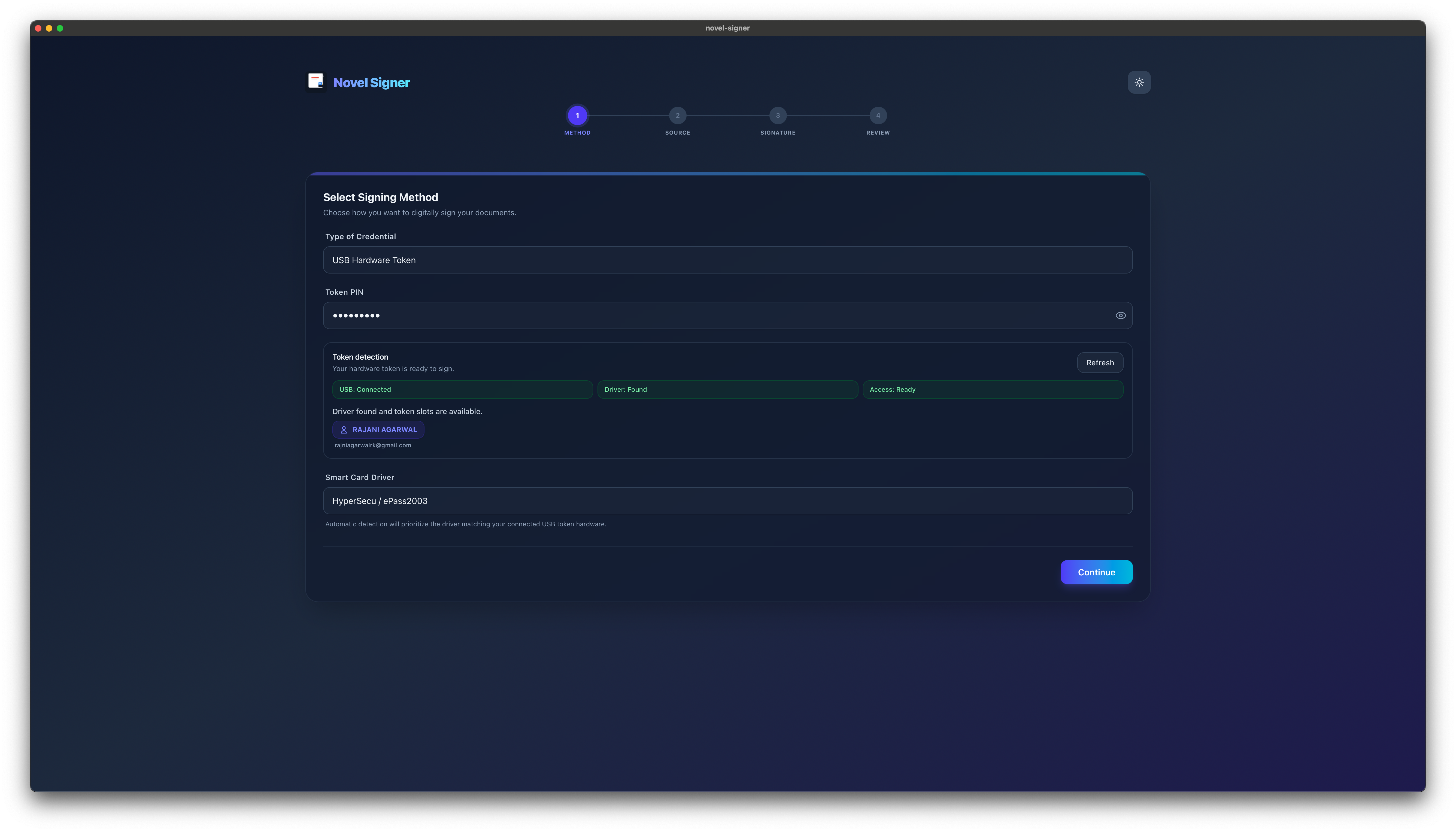Click the REVIEW step label
Image resolution: width=1456 pixels, height=832 pixels.
tap(878, 133)
